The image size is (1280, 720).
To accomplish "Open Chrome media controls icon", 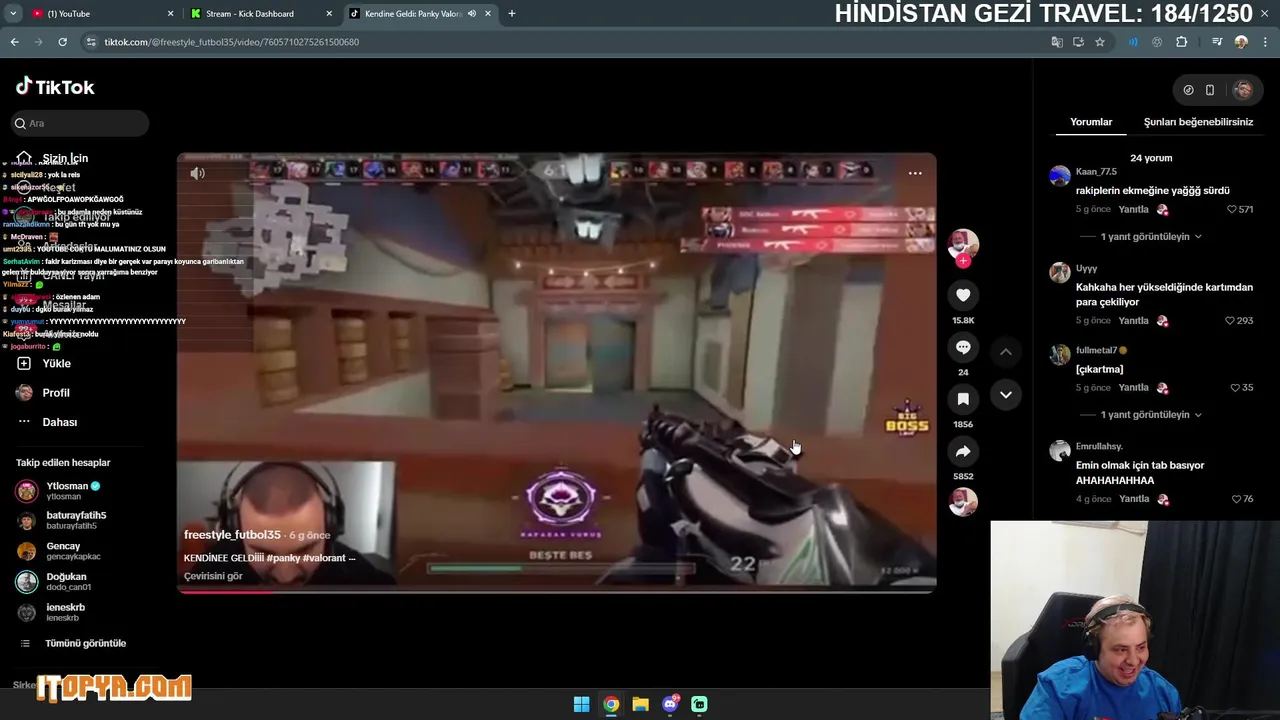I will click(1216, 42).
